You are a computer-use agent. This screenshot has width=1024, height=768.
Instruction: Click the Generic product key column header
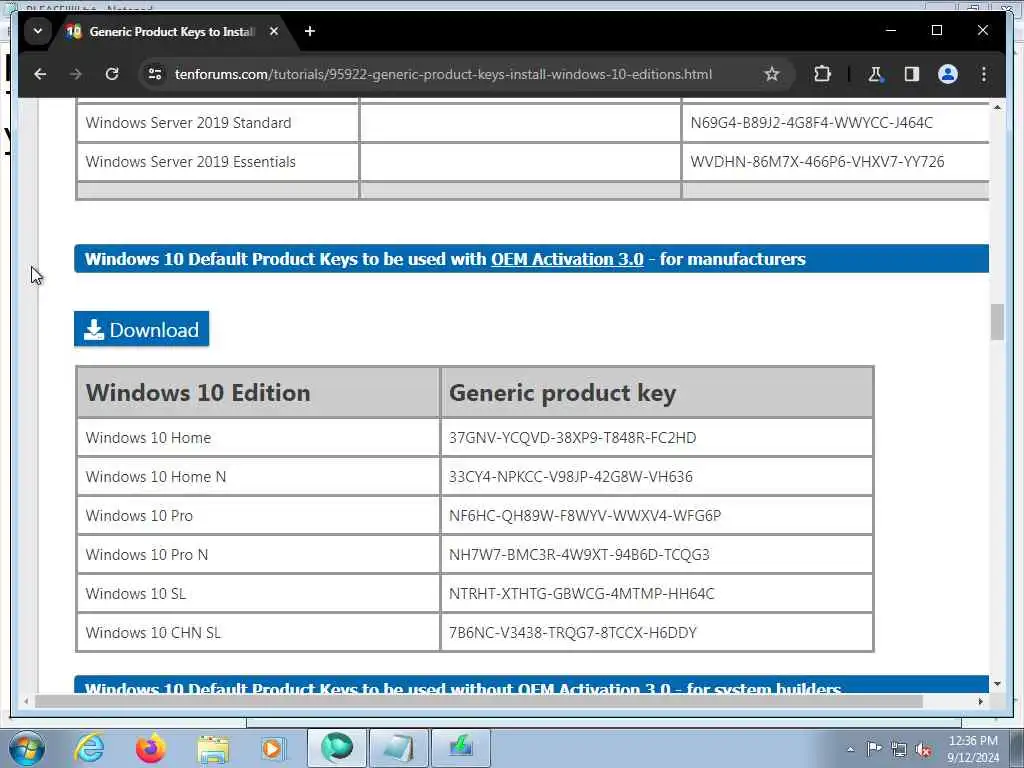click(x=657, y=392)
